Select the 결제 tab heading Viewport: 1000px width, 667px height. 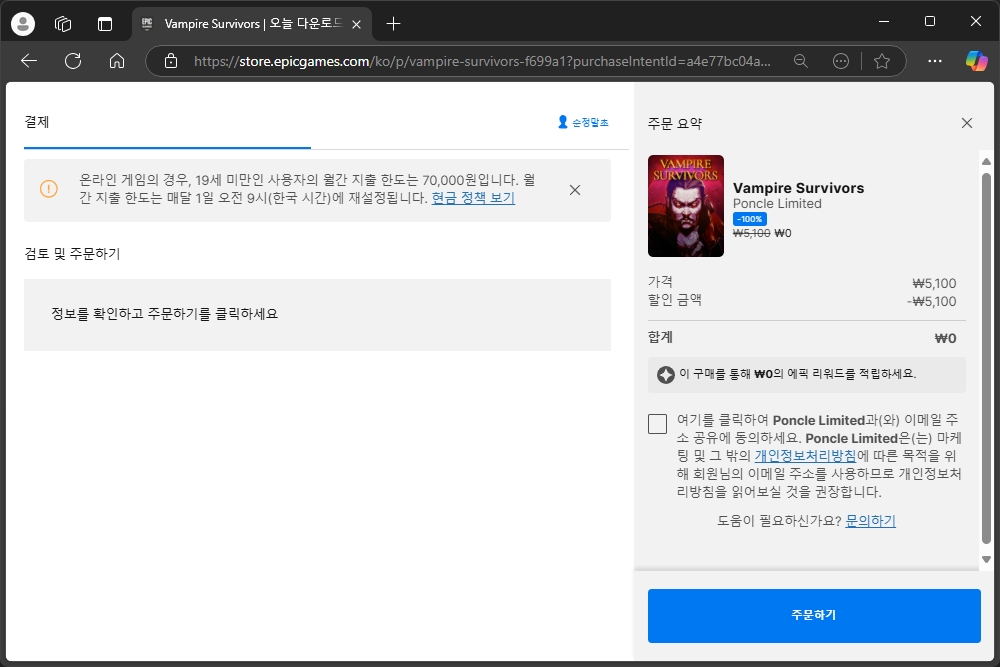pyautogui.click(x=37, y=122)
